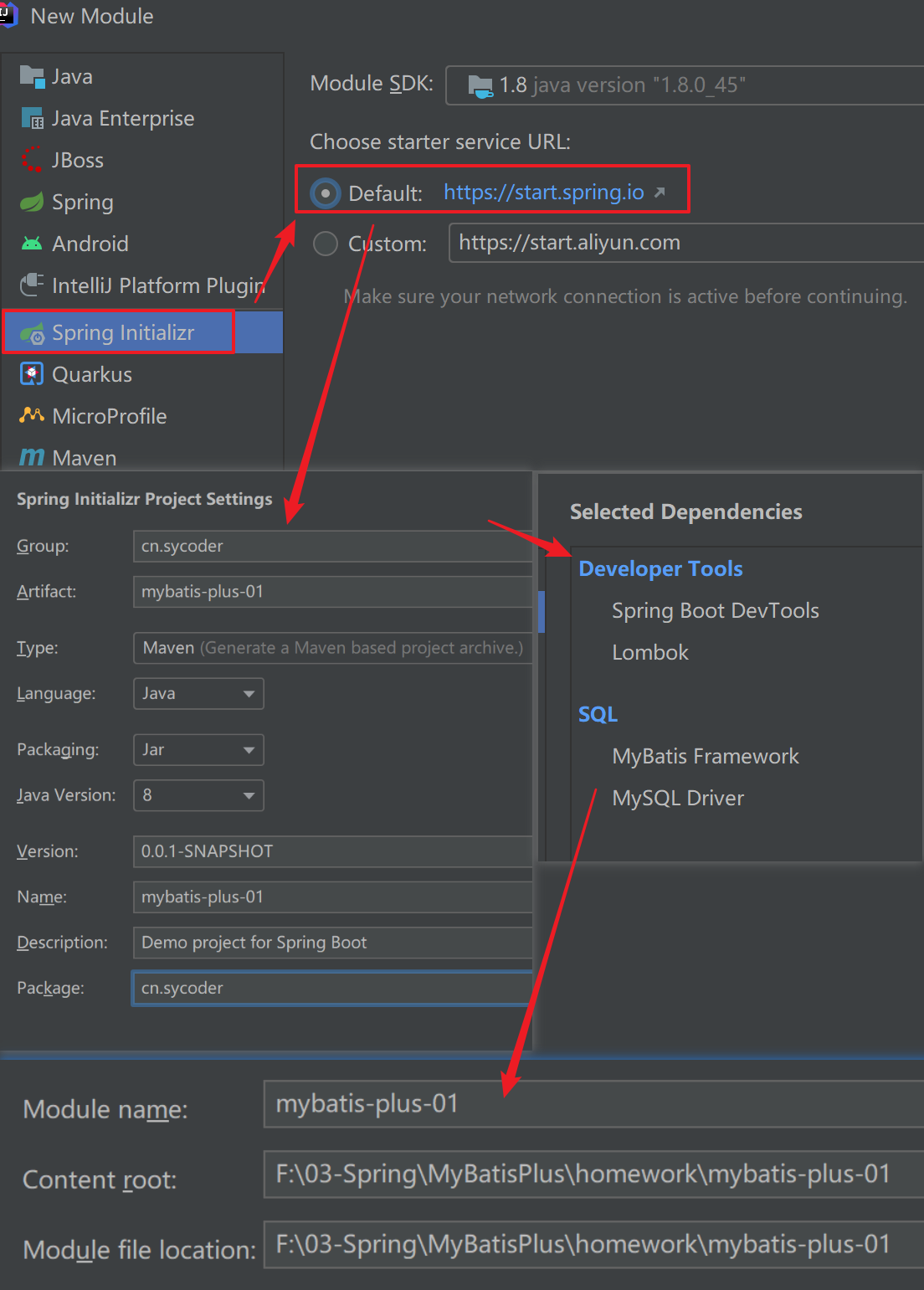
Task: Click the Module file location field
Action: 594,1245
